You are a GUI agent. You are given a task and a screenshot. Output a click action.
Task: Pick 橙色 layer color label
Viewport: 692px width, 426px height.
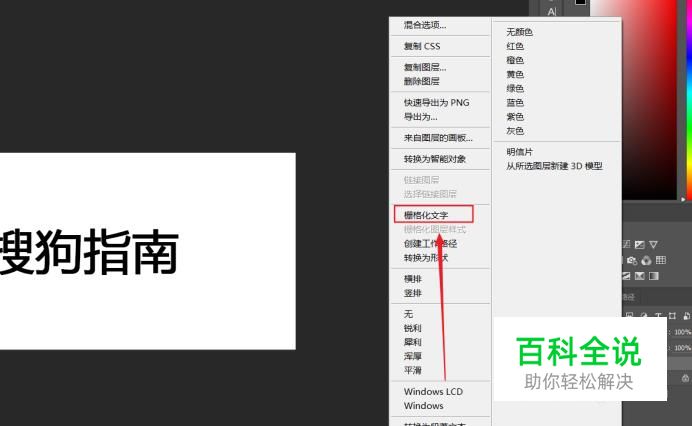(x=515, y=60)
